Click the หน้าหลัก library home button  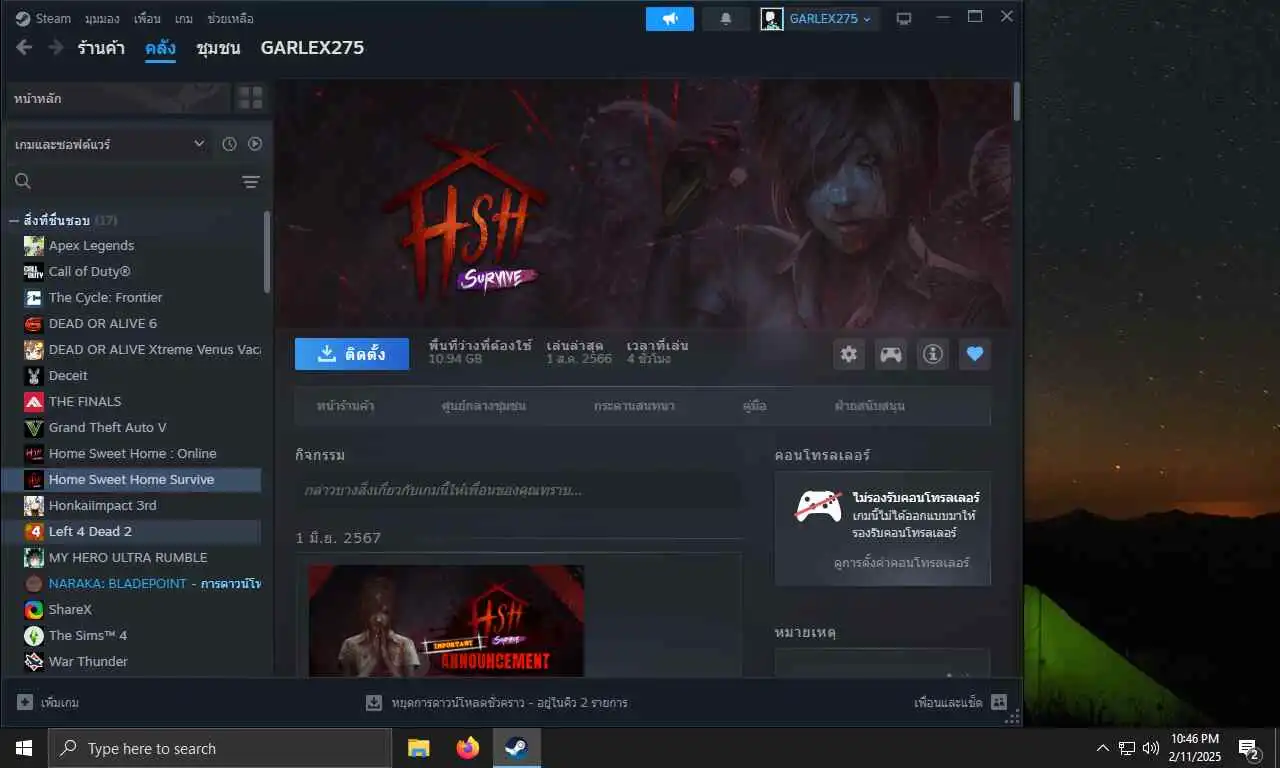119,98
